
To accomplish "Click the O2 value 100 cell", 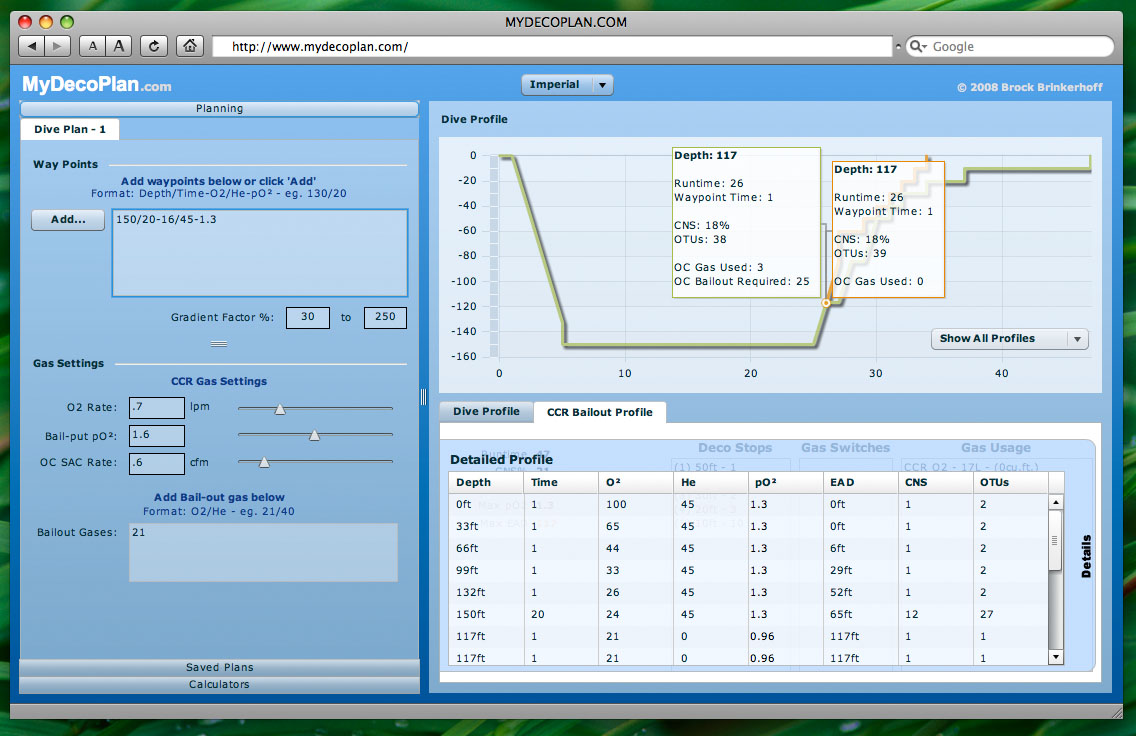I will coord(636,504).
